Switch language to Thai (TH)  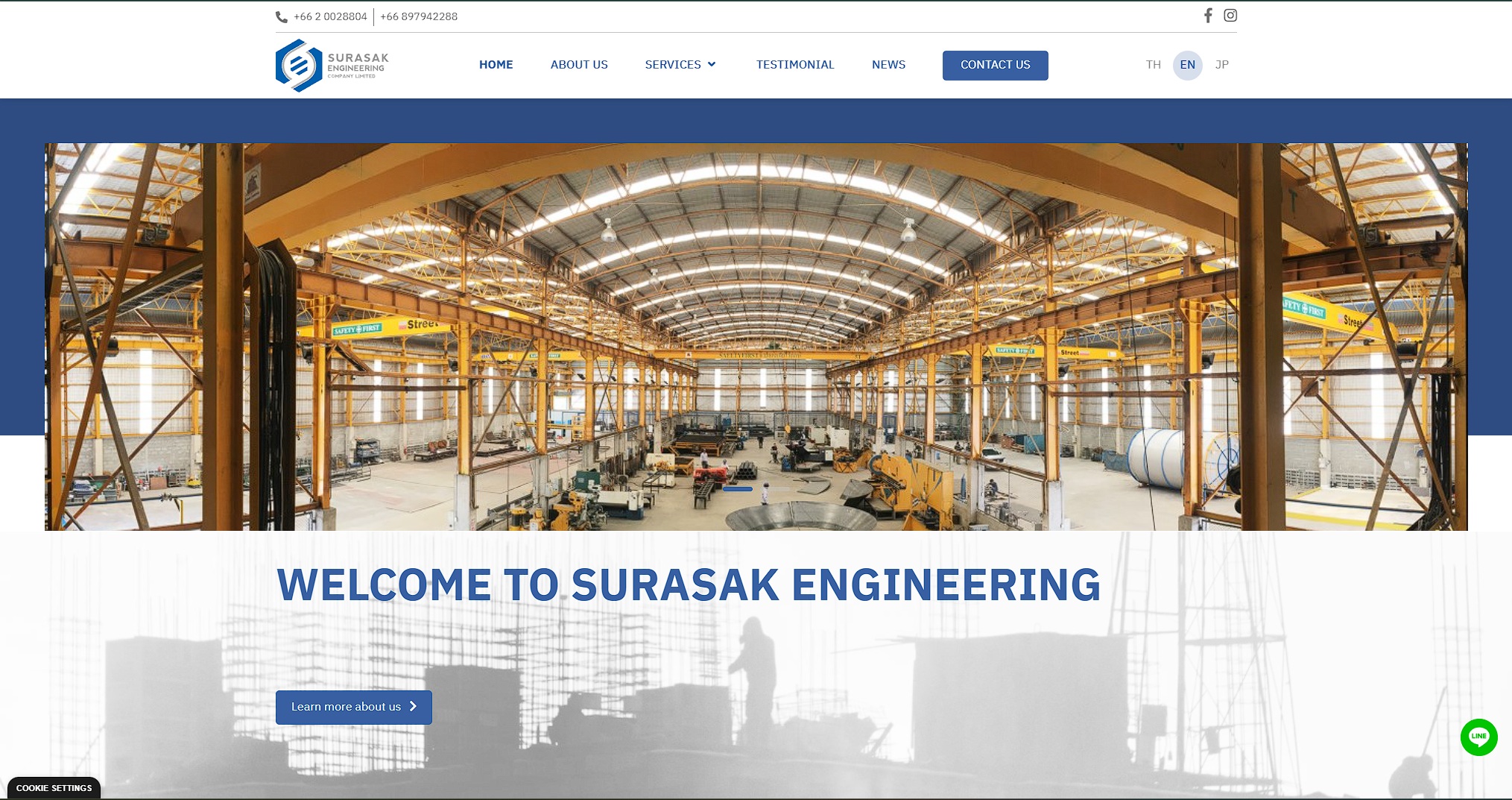tap(1153, 65)
